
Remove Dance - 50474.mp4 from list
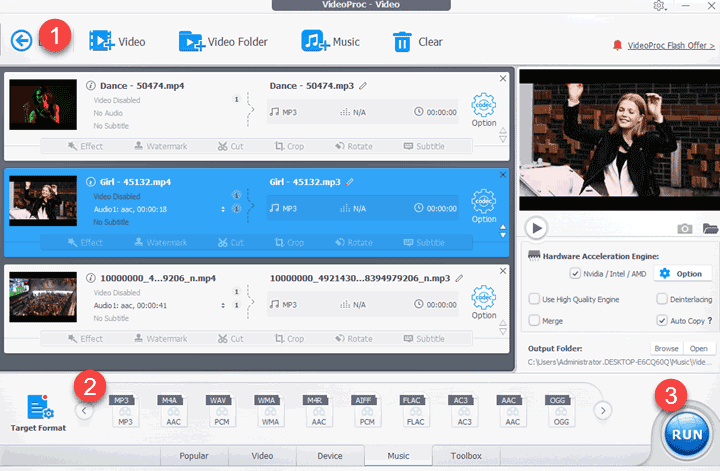pos(503,78)
